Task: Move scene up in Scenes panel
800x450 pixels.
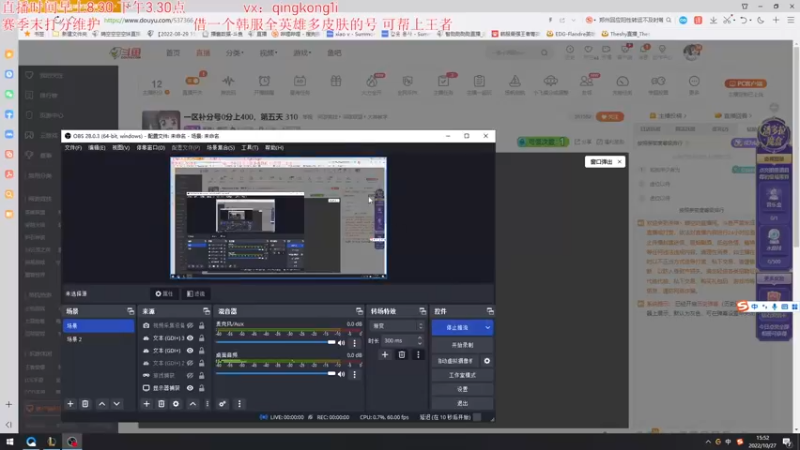Action: [x=102, y=404]
